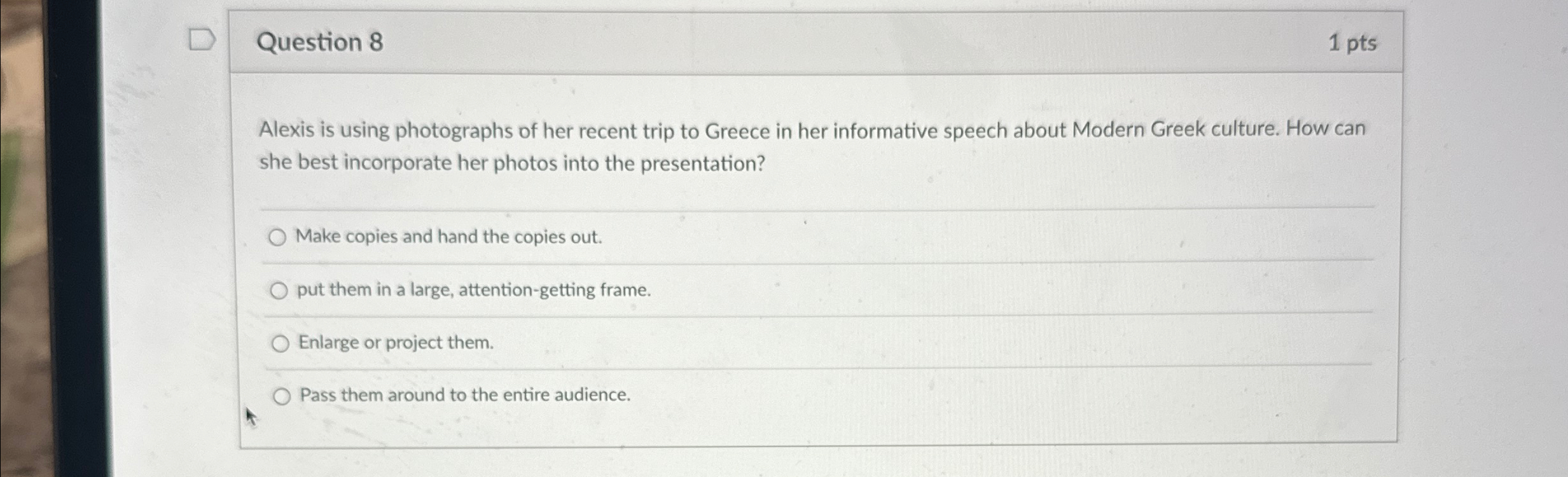Click the '1 pts' label
Viewport: 1568px width, 477px height.
(1352, 42)
